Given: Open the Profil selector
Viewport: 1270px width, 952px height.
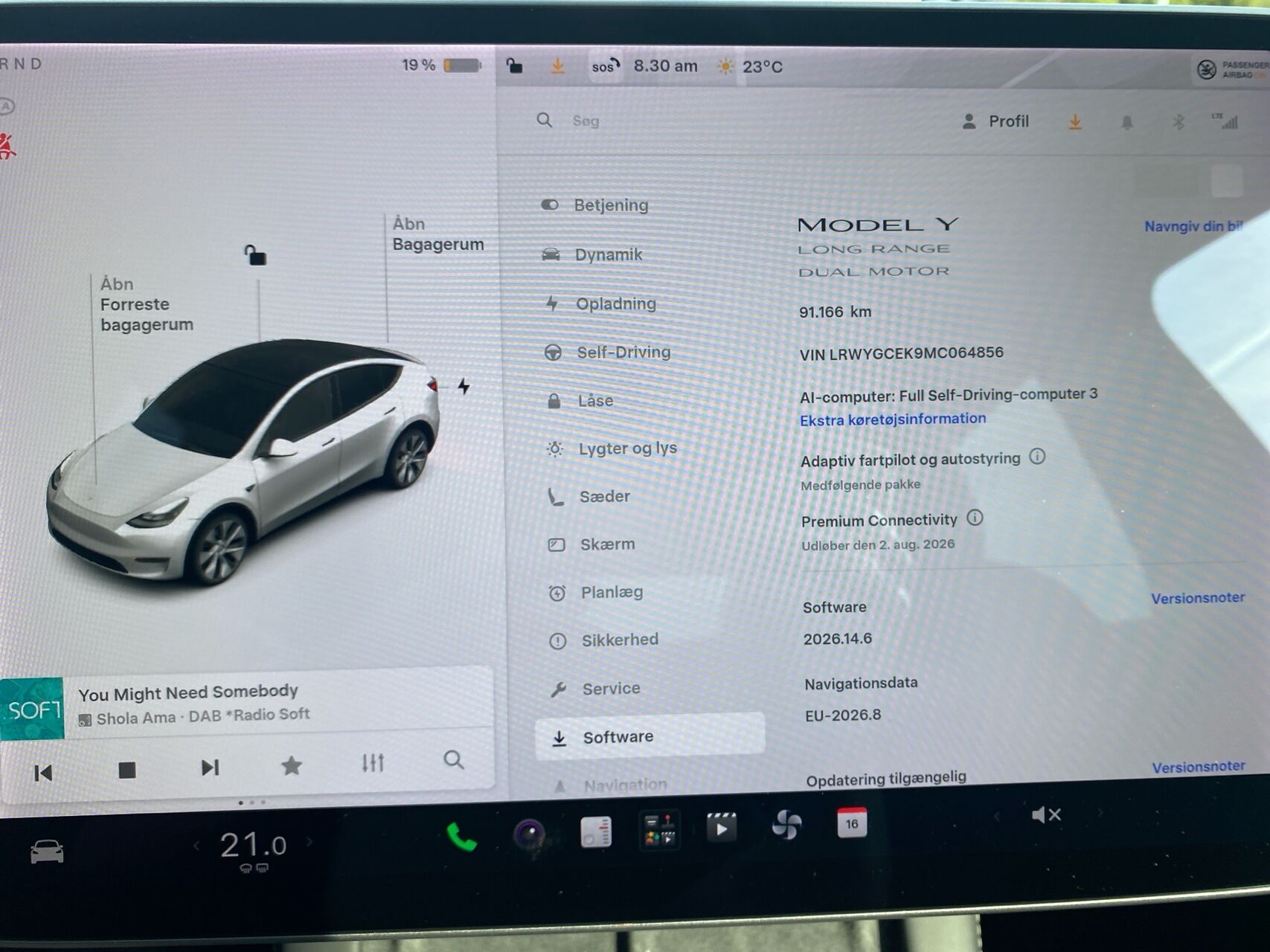Looking at the screenshot, I should point(995,121).
